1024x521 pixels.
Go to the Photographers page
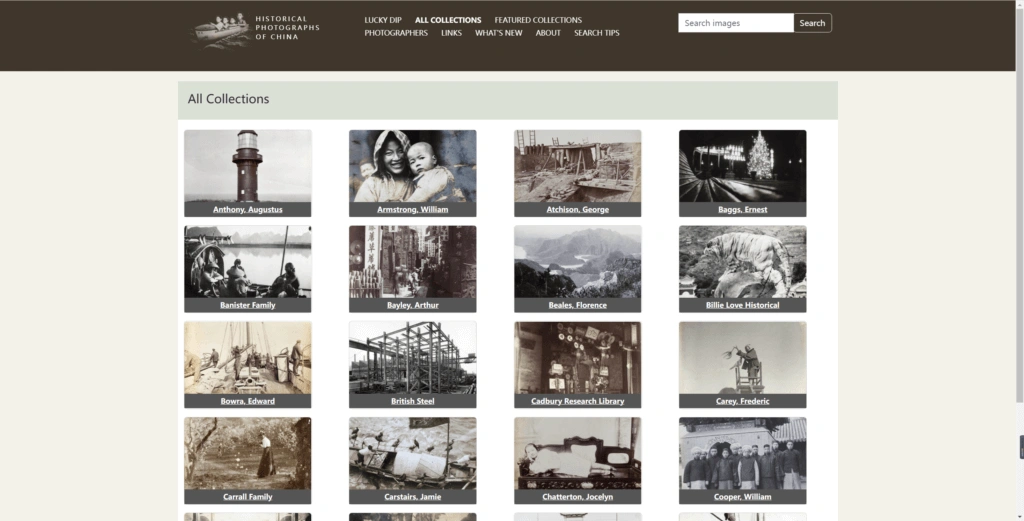coord(396,33)
